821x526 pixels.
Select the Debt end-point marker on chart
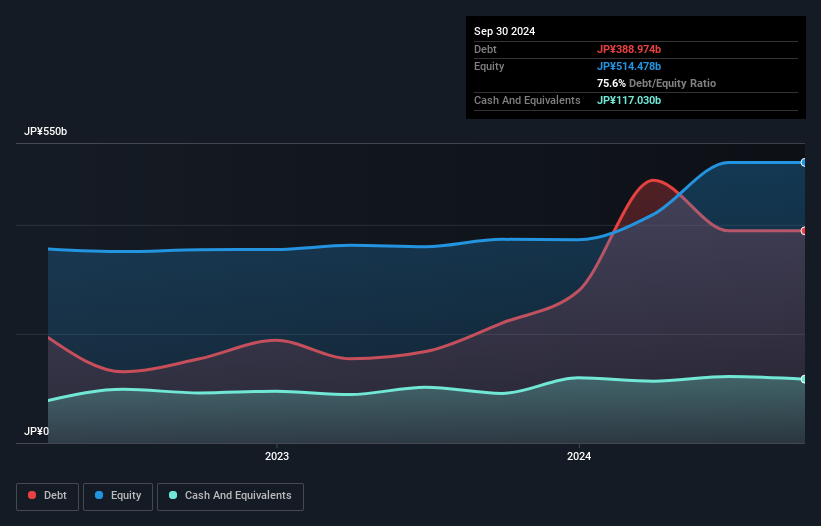pos(804,231)
